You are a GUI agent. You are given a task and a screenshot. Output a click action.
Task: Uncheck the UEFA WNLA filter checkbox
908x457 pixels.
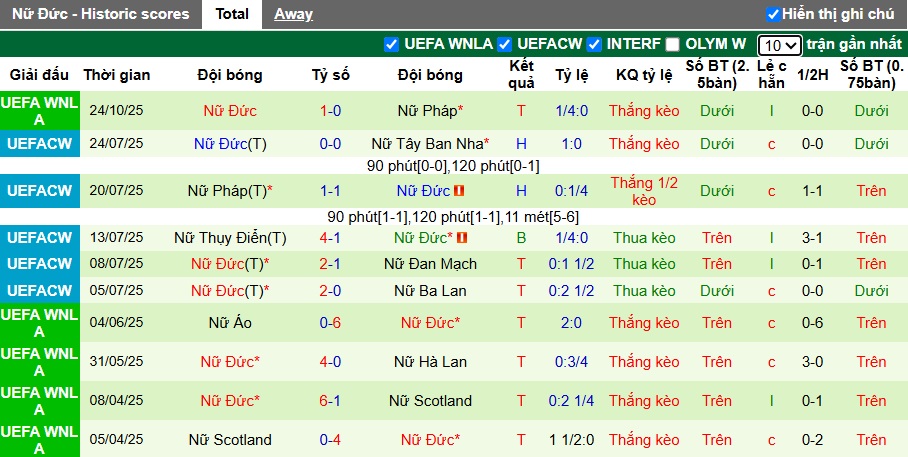pyautogui.click(x=392, y=44)
